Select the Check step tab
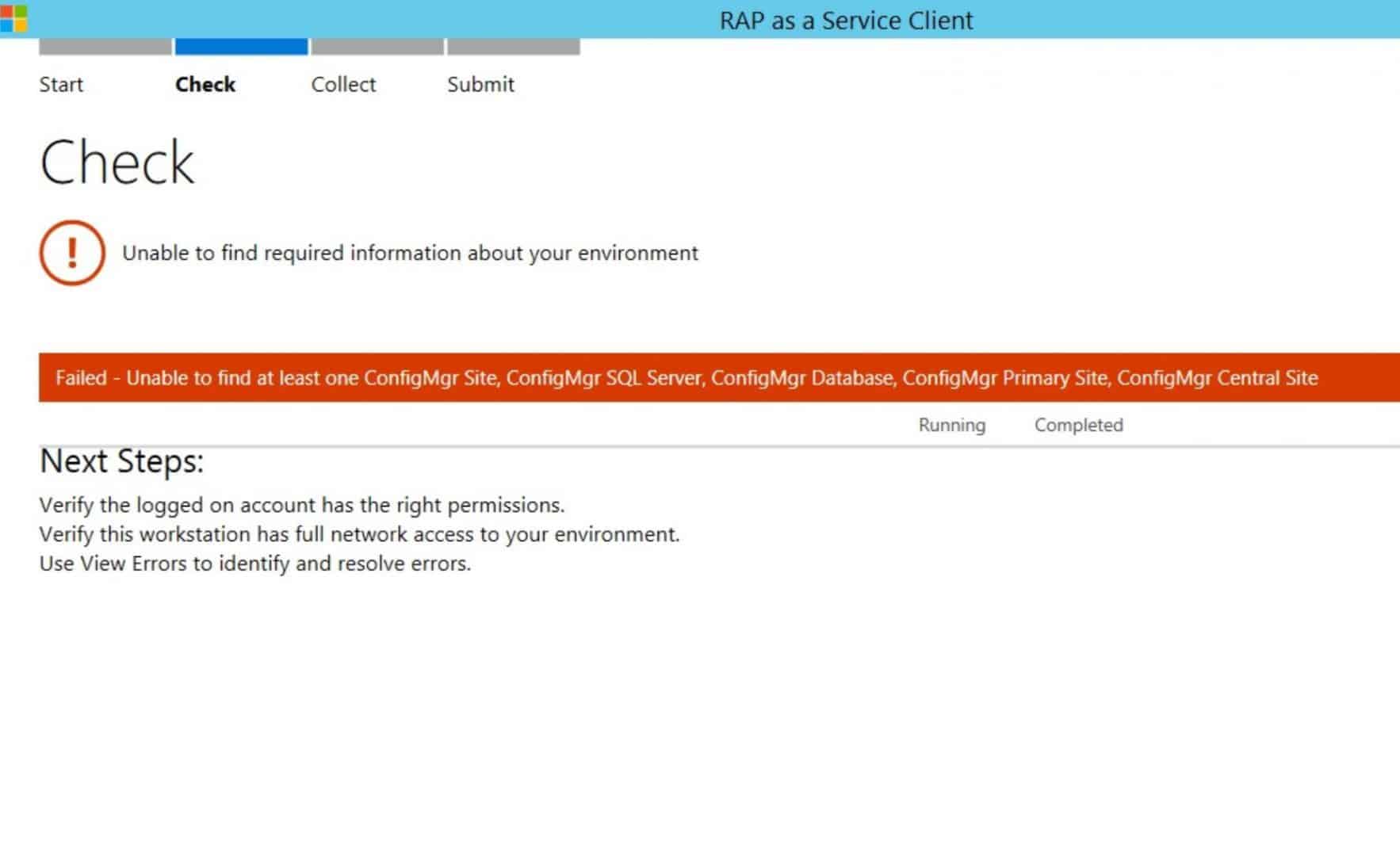Image resolution: width=1400 pixels, height=856 pixels. pyautogui.click(x=205, y=85)
